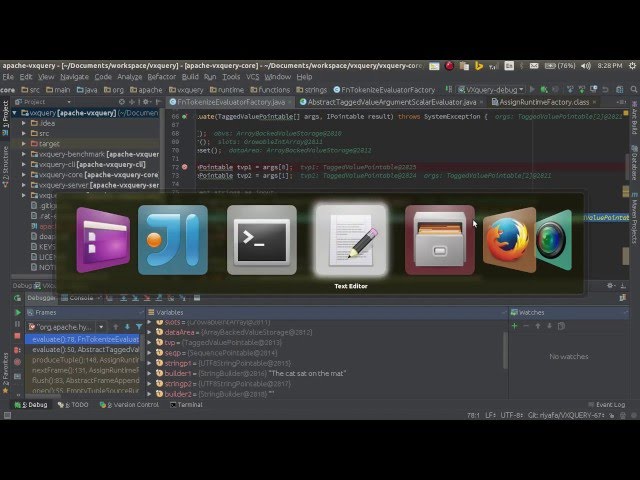Collapse the vxquery root project node
This screenshot has width=640, height=480.
[15, 113]
